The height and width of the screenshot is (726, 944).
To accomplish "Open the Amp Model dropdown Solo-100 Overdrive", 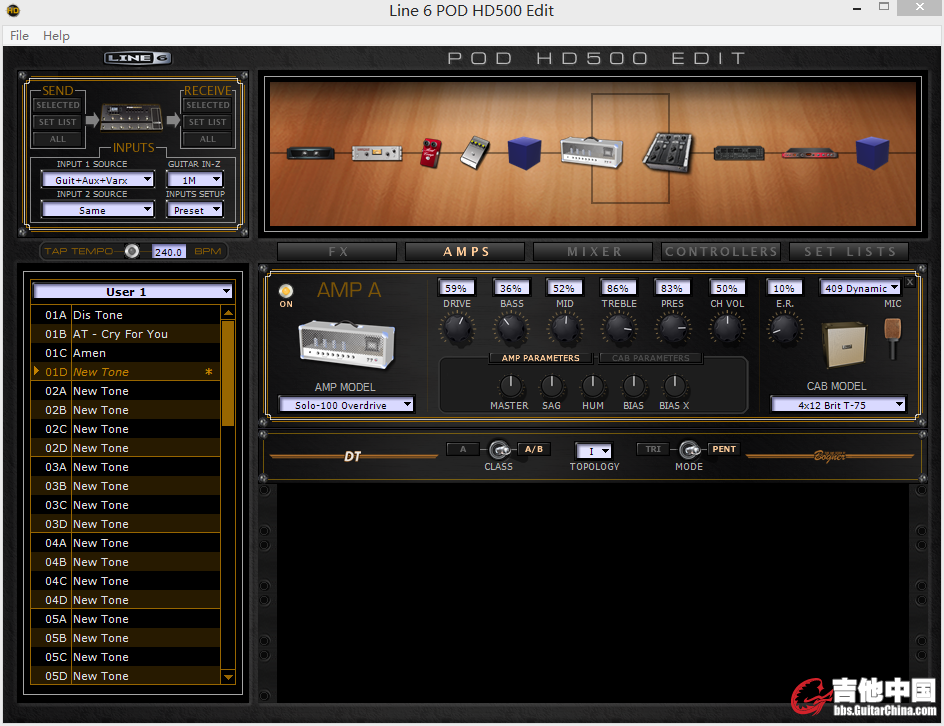I will coord(346,405).
